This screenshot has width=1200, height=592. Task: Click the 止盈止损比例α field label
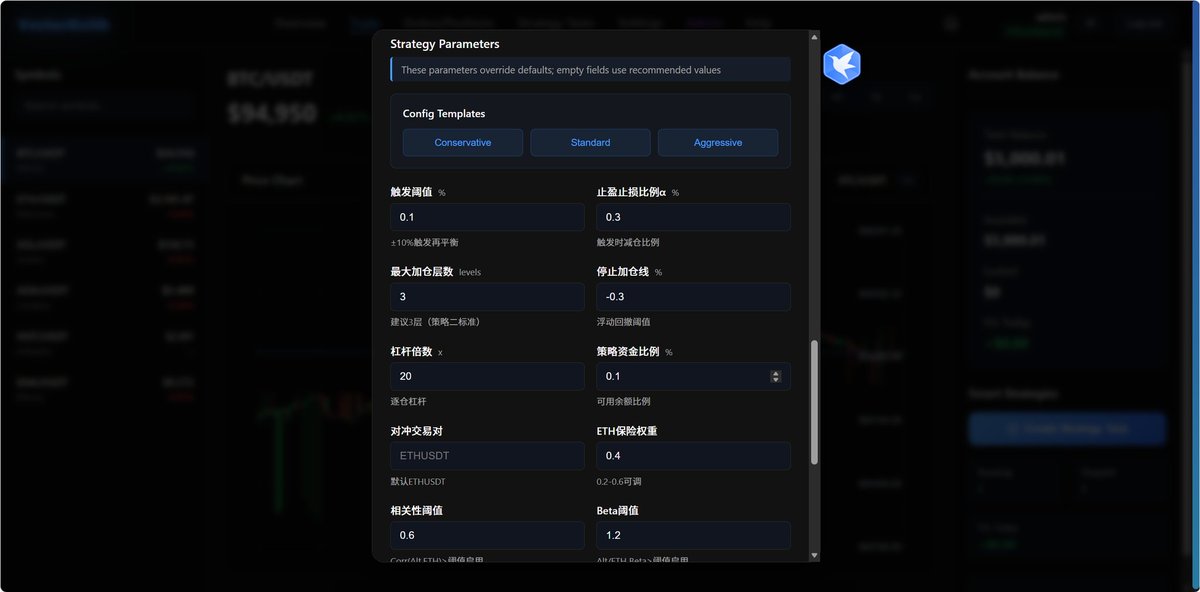(631, 191)
